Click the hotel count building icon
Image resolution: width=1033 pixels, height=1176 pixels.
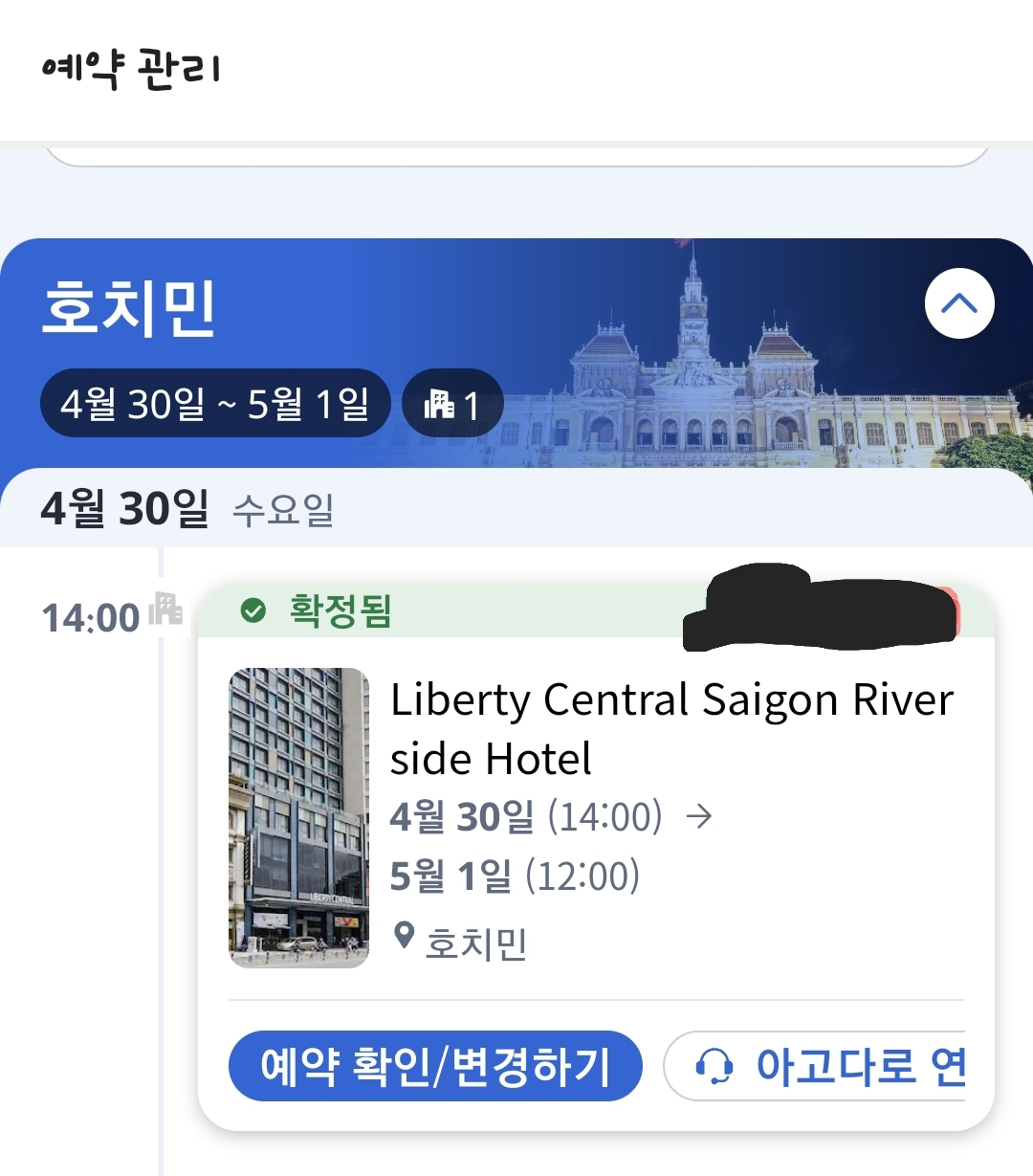coord(439,404)
